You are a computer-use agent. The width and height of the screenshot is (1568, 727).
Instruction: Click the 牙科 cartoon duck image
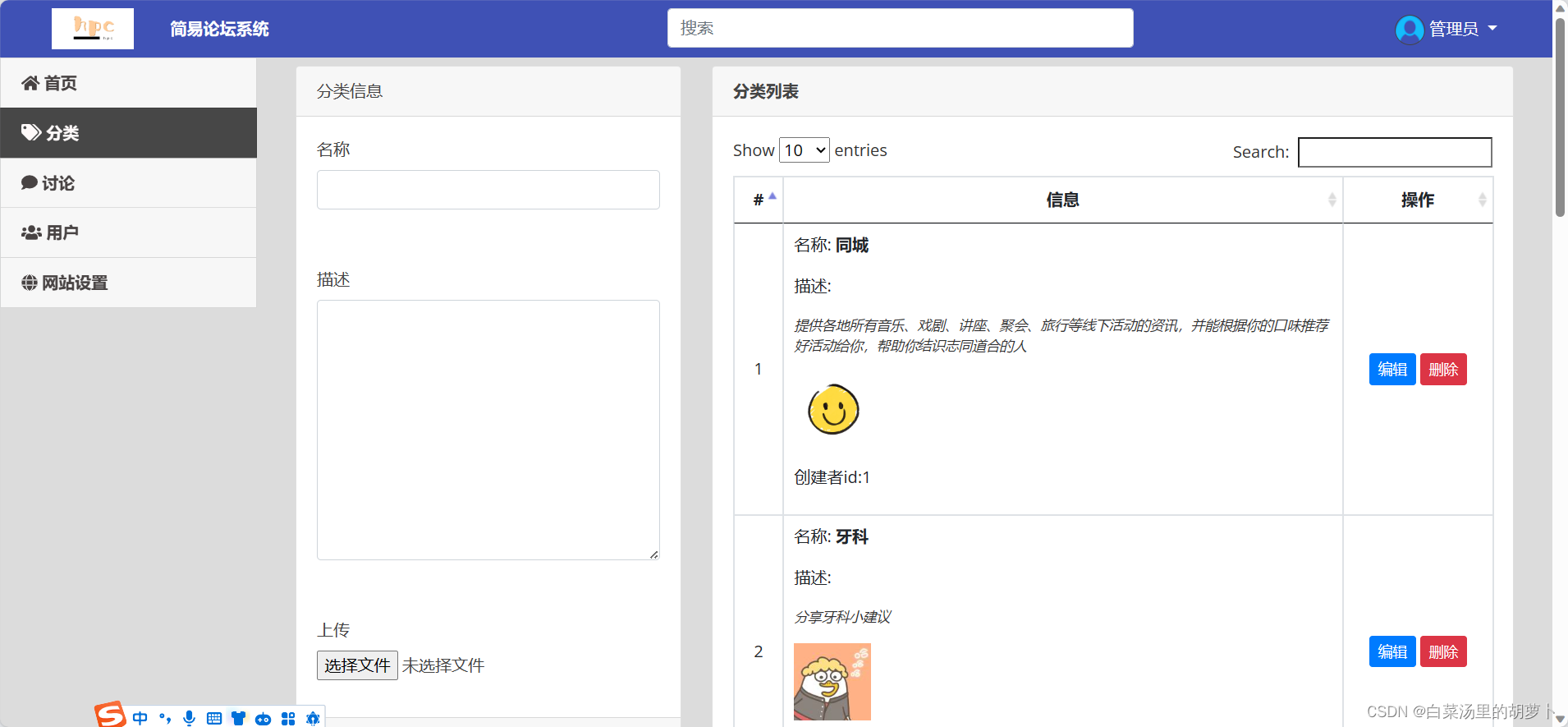click(832, 682)
